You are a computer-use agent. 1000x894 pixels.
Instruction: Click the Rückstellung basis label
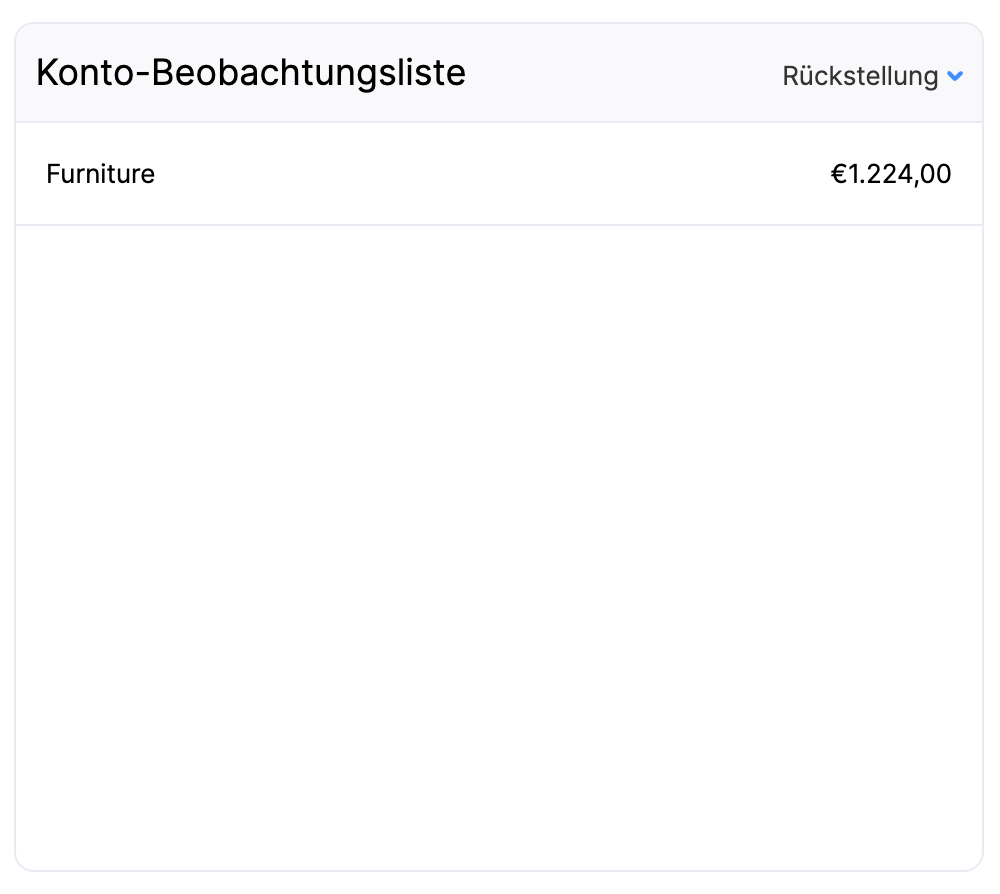tap(859, 76)
